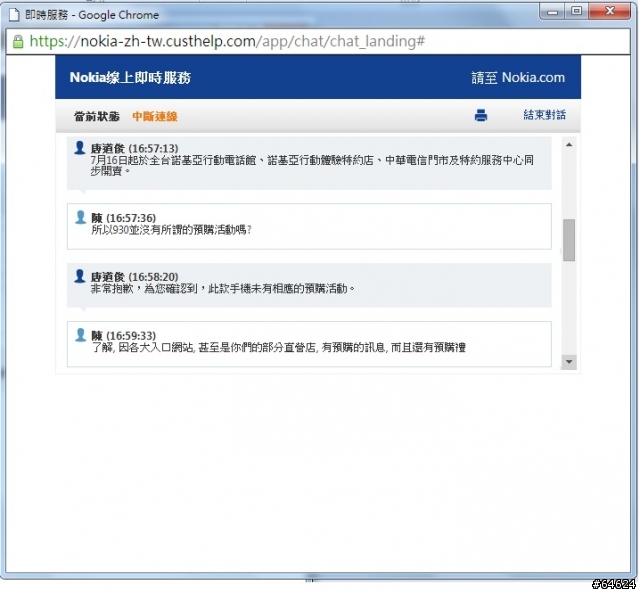Click message starting 非常抱歉,為您確認到
This screenshot has height=592, width=640.
point(222,289)
